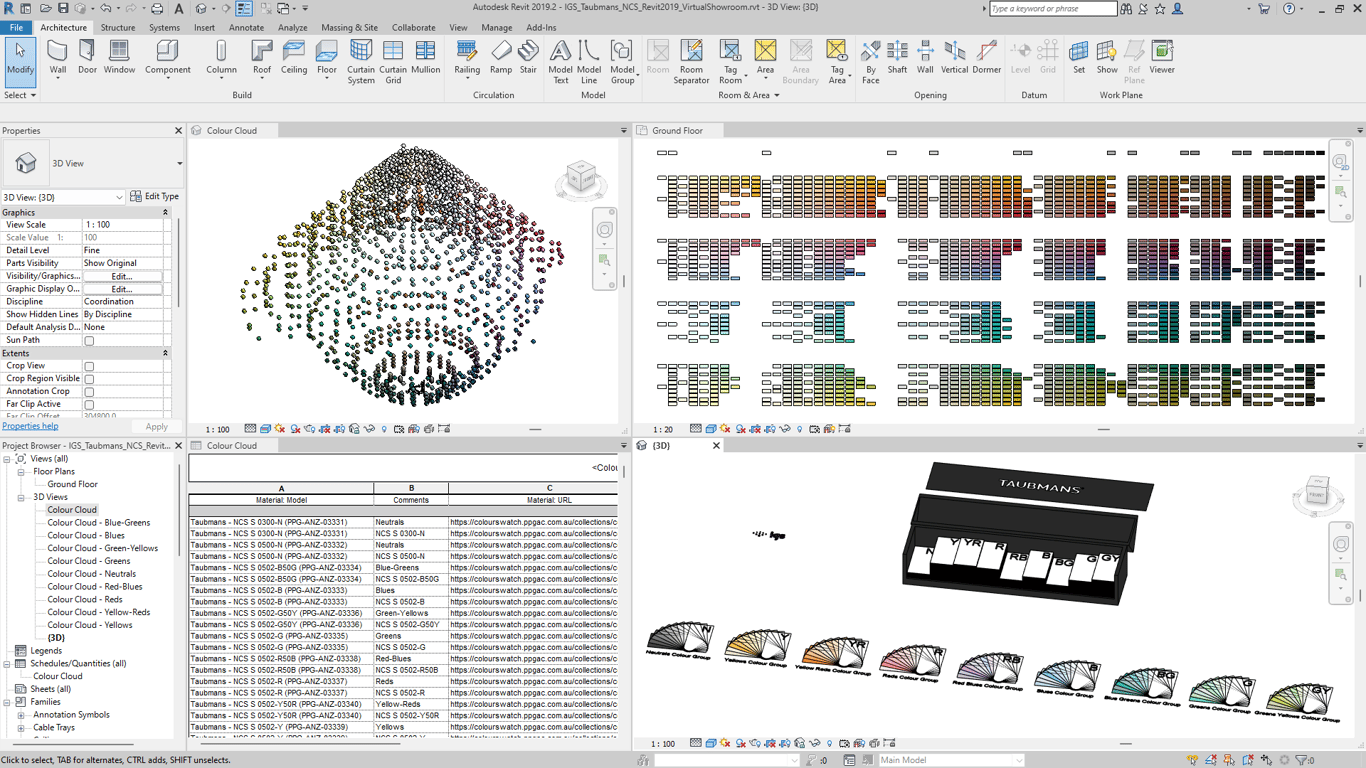Collapse the Floor Plans tree node
Screen dimensions: 1366x768
pyautogui.click(x=21, y=472)
